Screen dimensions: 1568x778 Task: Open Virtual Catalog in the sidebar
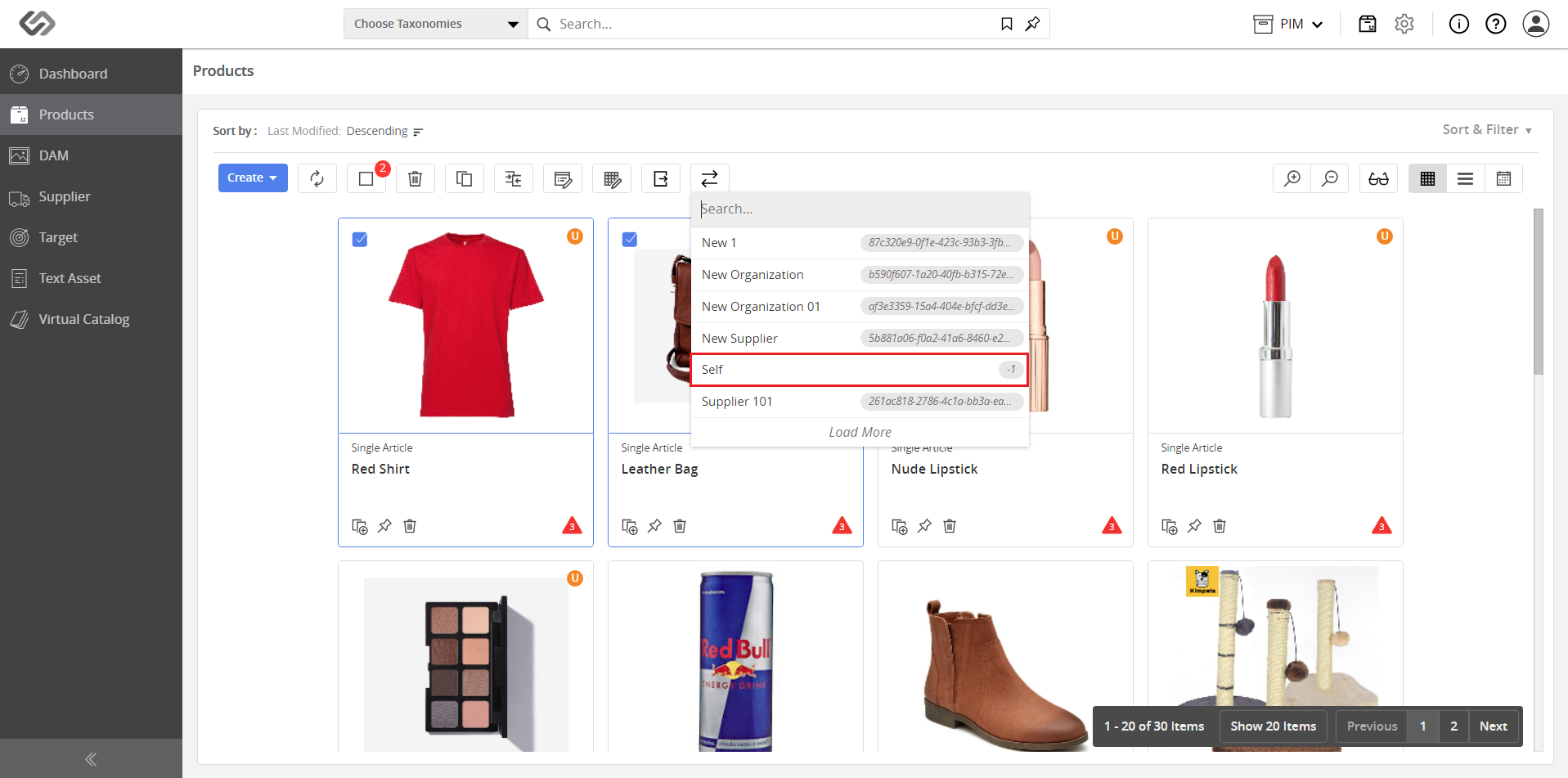click(91, 319)
